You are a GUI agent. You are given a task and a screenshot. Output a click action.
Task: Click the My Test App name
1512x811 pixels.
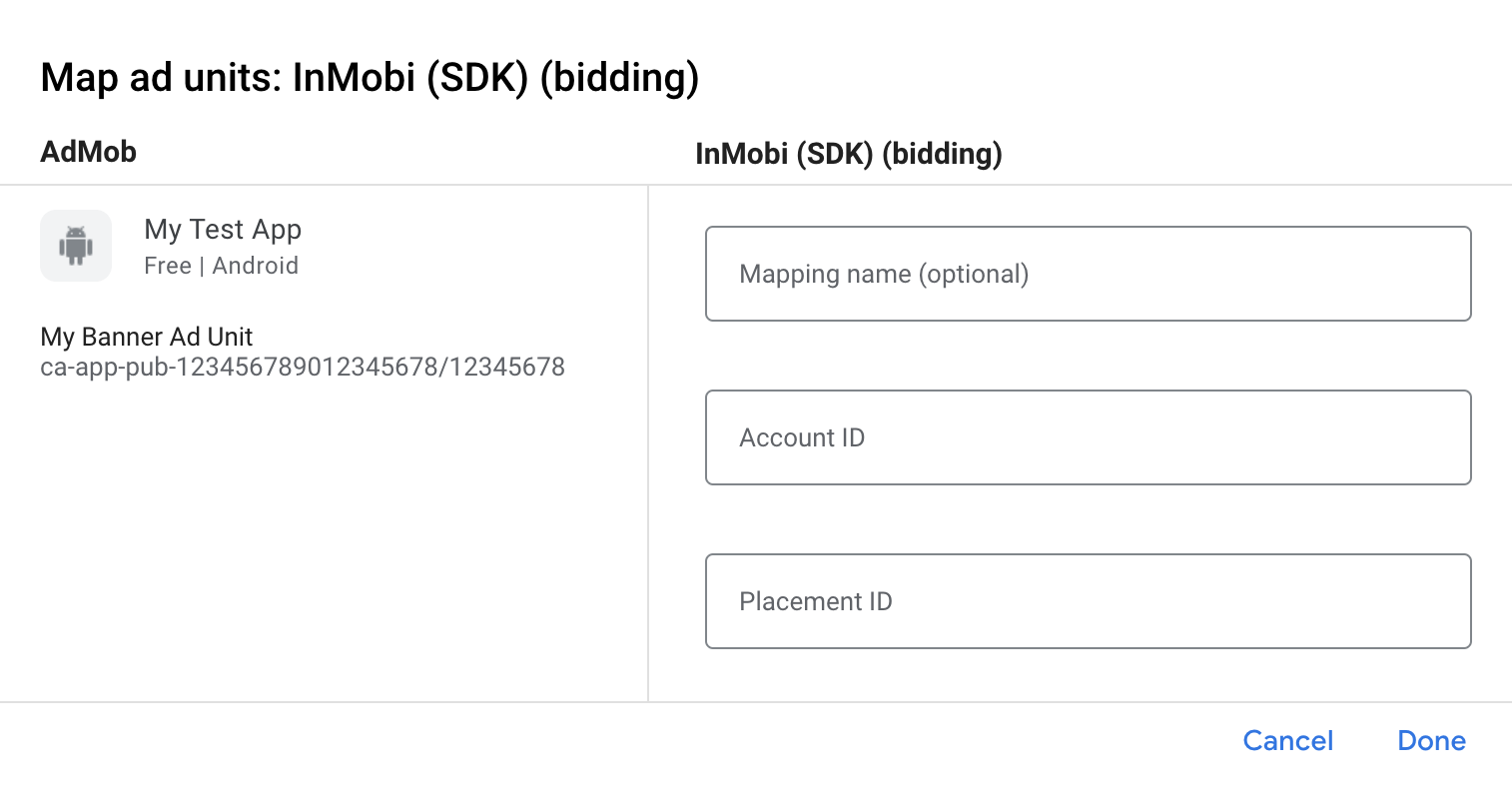pyautogui.click(x=223, y=230)
